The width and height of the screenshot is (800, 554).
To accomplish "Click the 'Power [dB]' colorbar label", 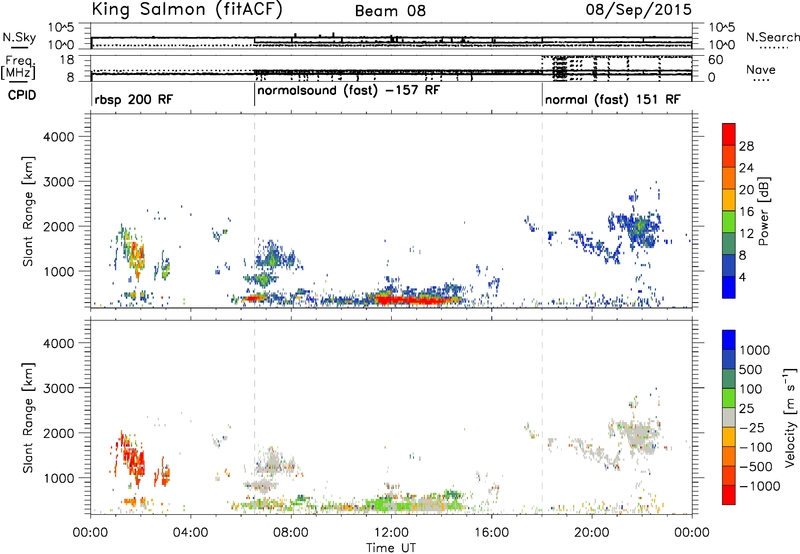I will point(763,211).
